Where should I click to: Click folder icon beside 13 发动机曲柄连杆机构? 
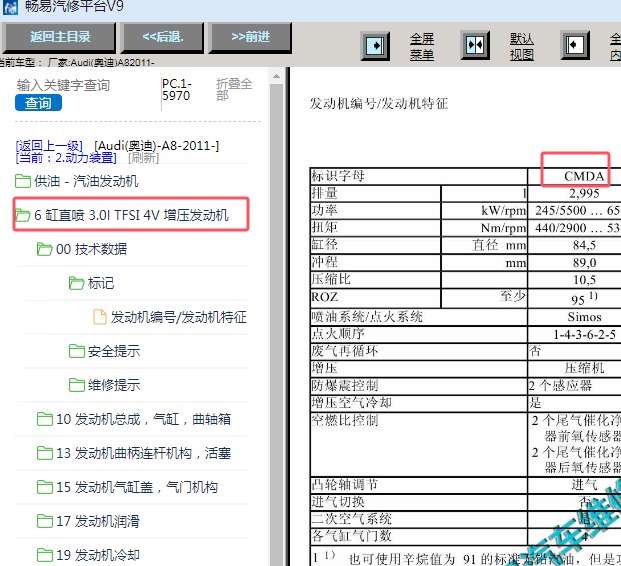pyautogui.click(x=44, y=453)
